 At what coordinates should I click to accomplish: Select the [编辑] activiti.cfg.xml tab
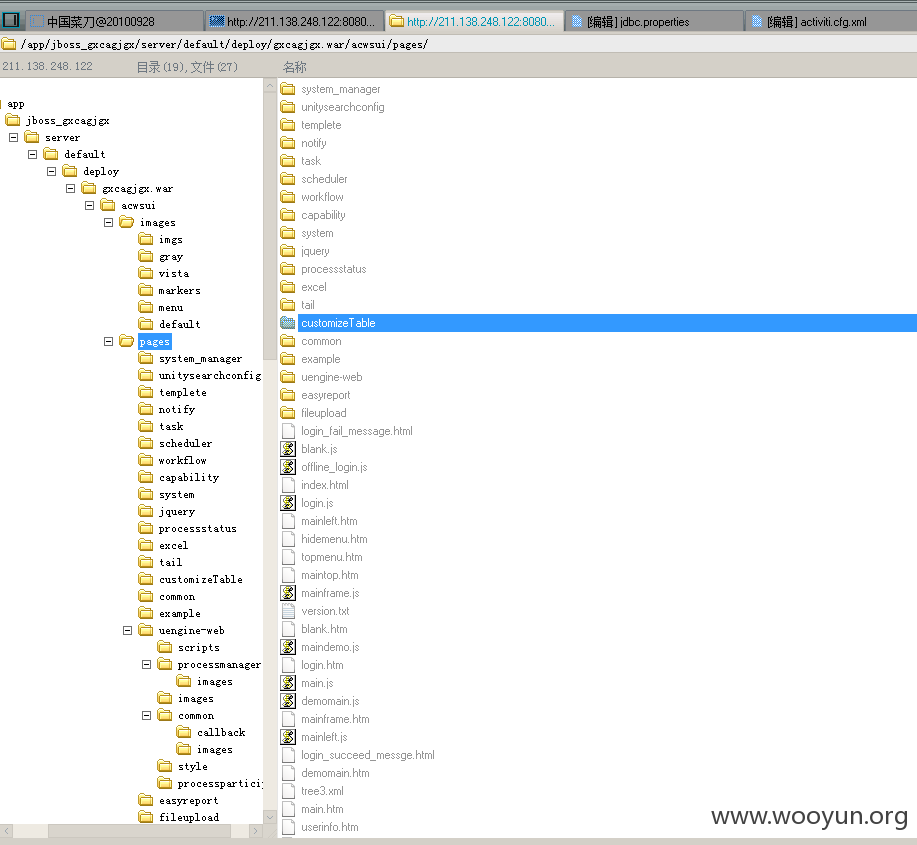(832, 22)
